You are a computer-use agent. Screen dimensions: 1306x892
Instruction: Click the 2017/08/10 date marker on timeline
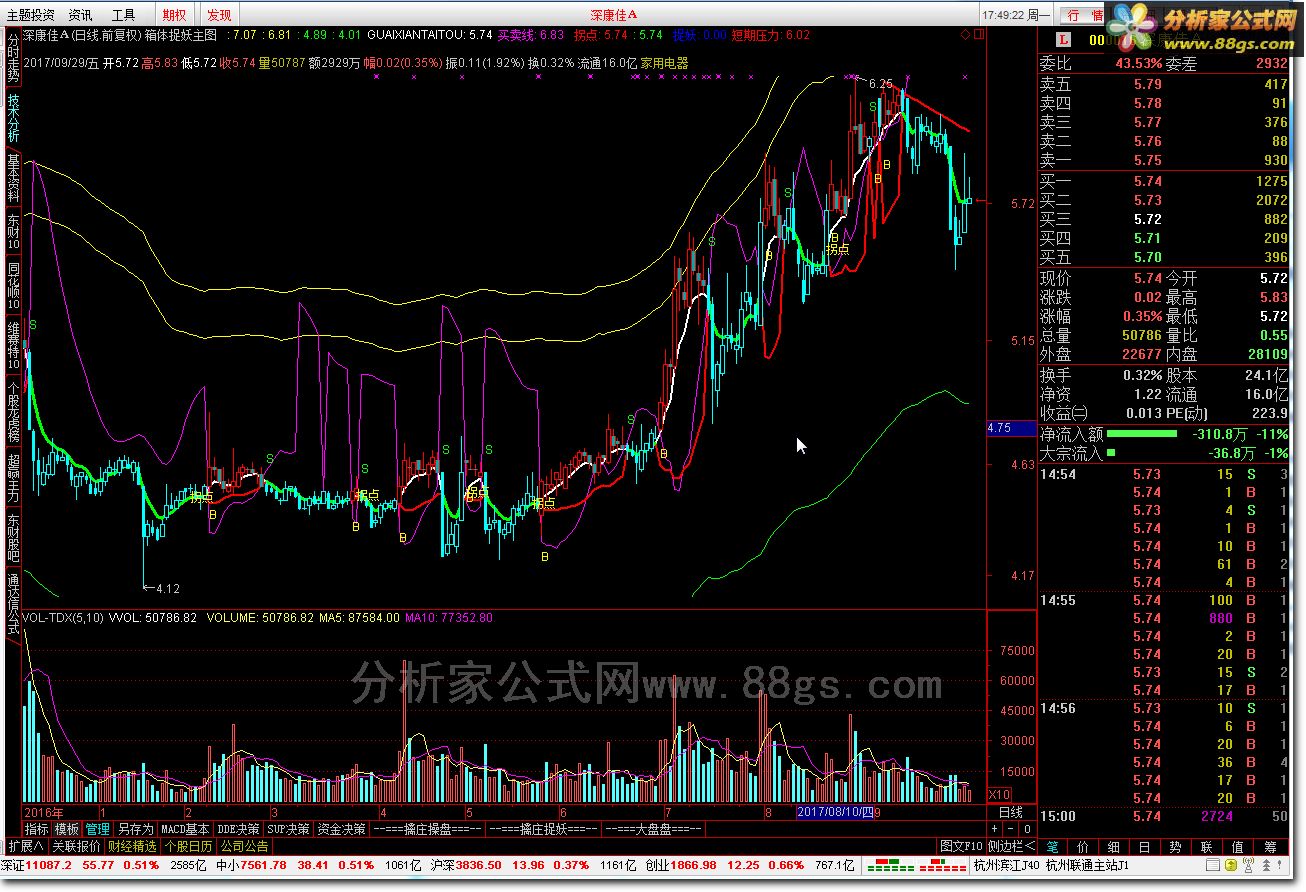836,812
